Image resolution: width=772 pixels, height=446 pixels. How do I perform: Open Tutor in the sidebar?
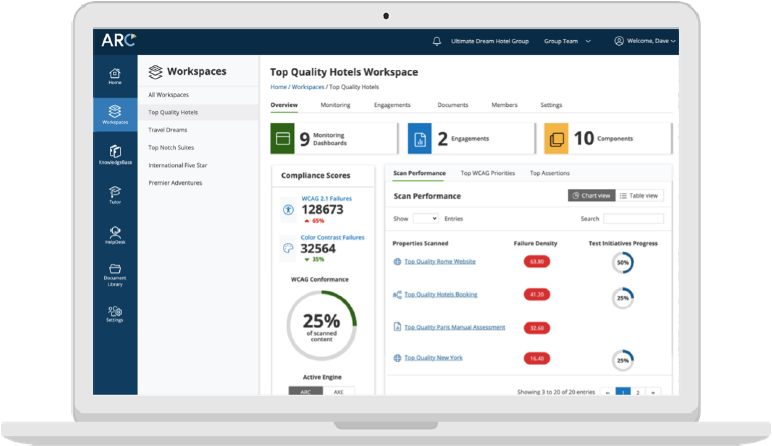pyautogui.click(x=115, y=194)
